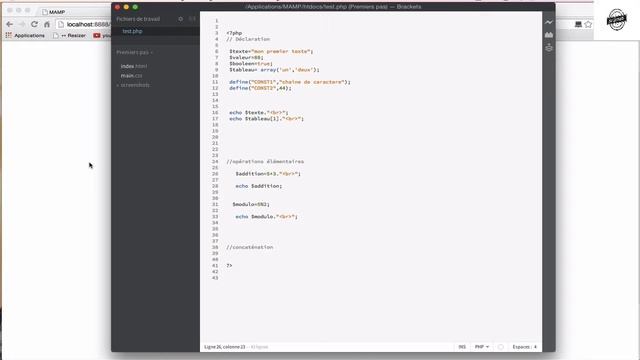Open the Premiers pas project dropdown
The image size is (640, 360).
click(x=135, y=52)
